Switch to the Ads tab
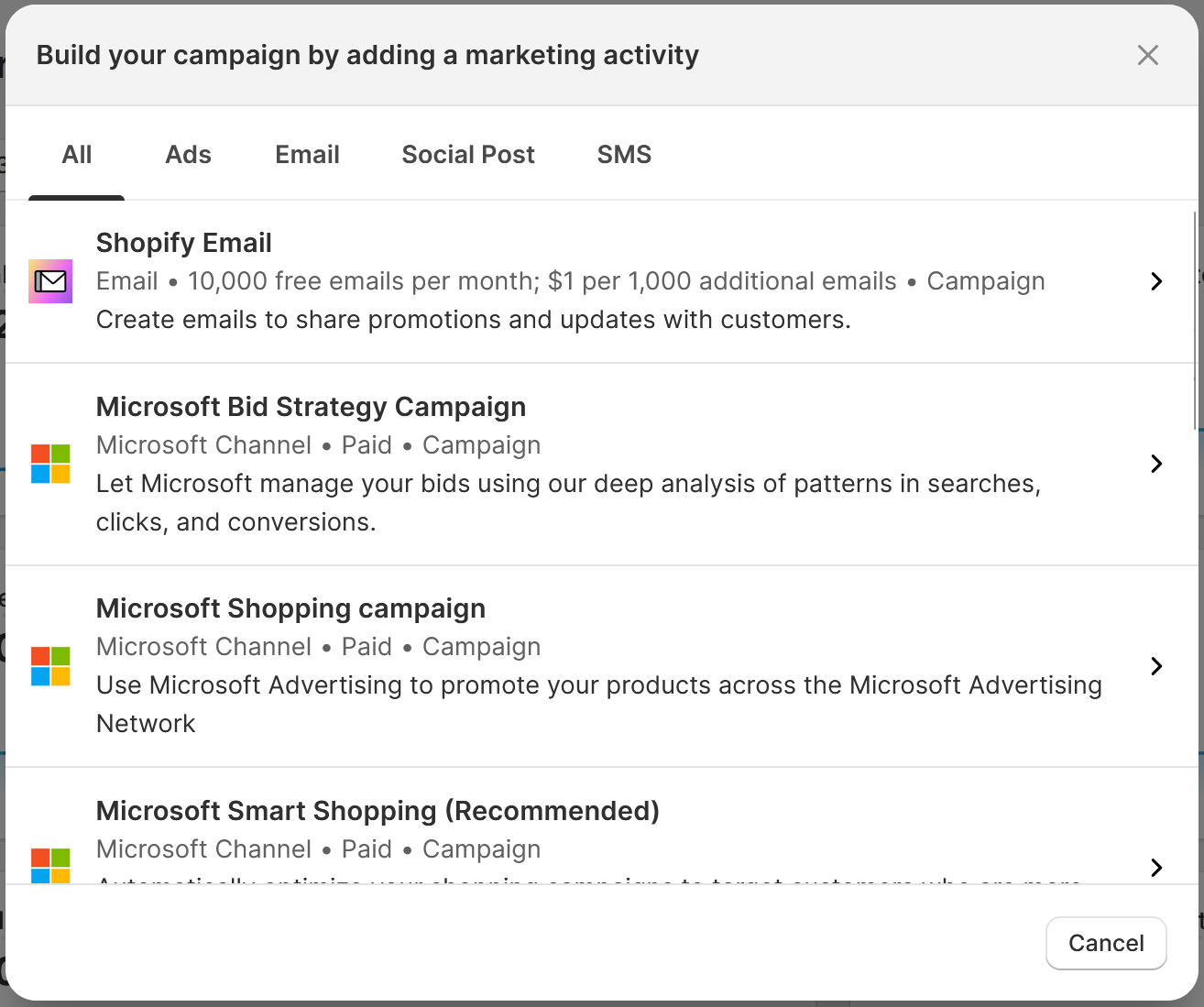 (x=188, y=155)
